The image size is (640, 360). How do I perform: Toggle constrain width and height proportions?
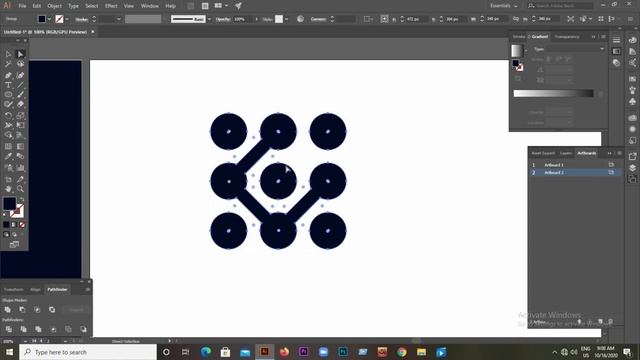click(x=516, y=19)
